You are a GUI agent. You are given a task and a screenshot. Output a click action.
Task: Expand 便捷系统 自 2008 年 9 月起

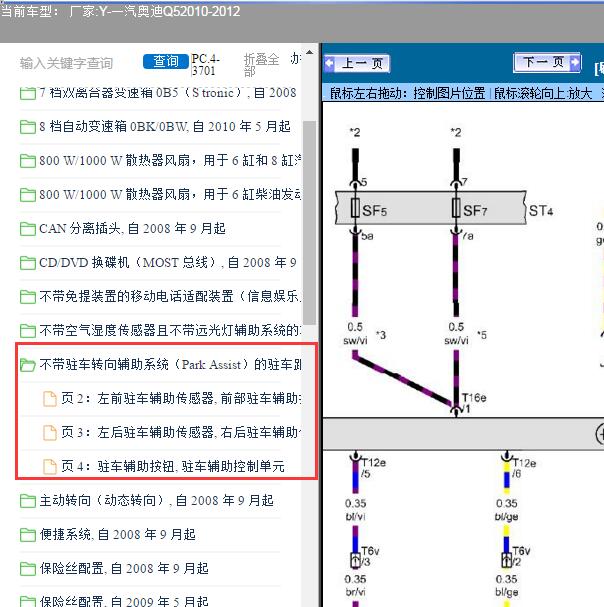(118, 534)
